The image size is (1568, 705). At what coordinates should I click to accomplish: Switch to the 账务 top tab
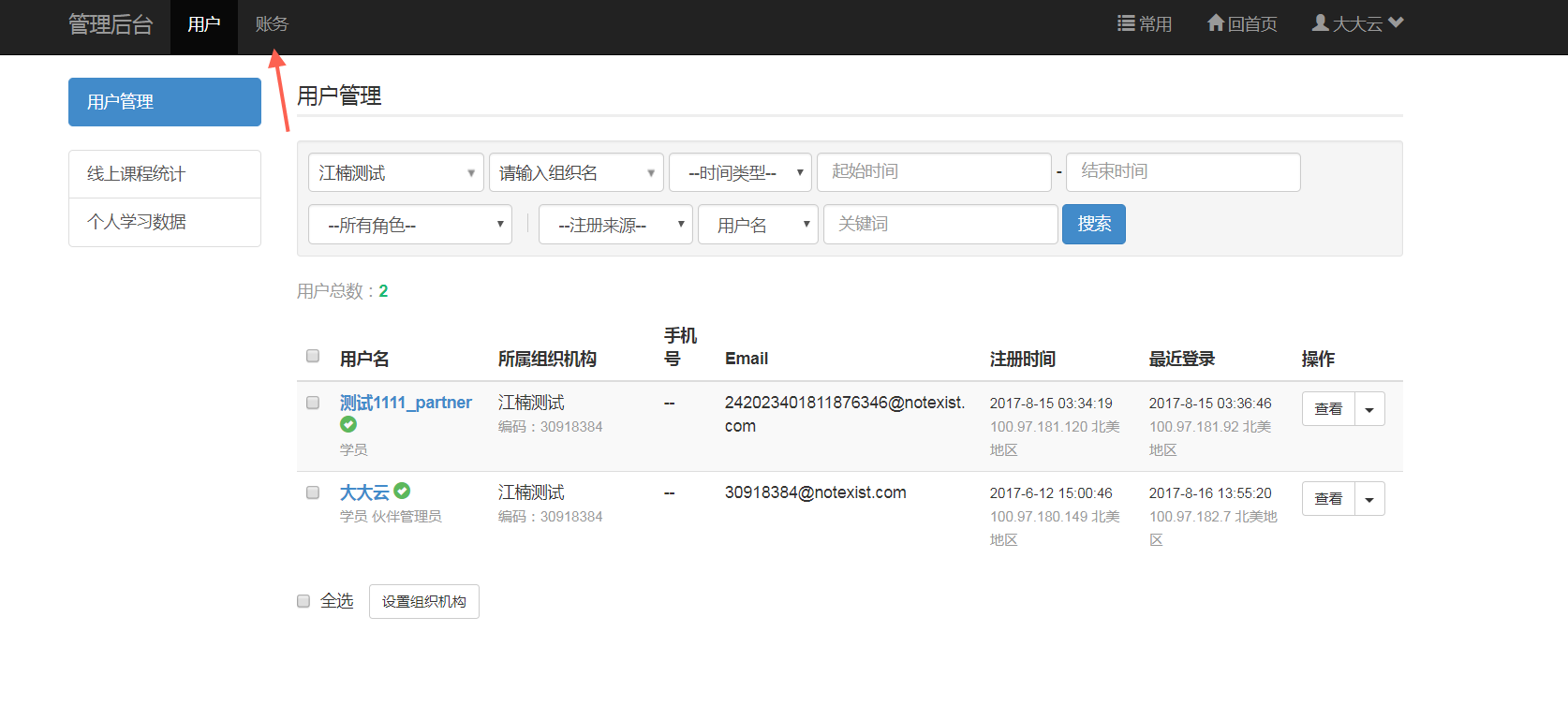tap(272, 25)
